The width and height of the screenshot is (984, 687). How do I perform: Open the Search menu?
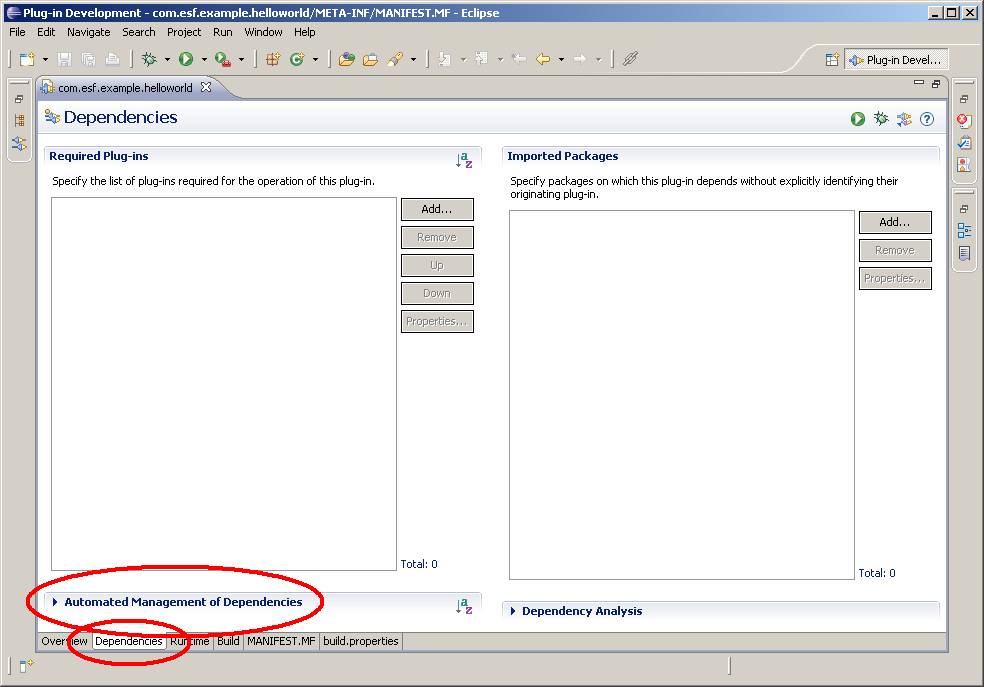[x=139, y=32]
